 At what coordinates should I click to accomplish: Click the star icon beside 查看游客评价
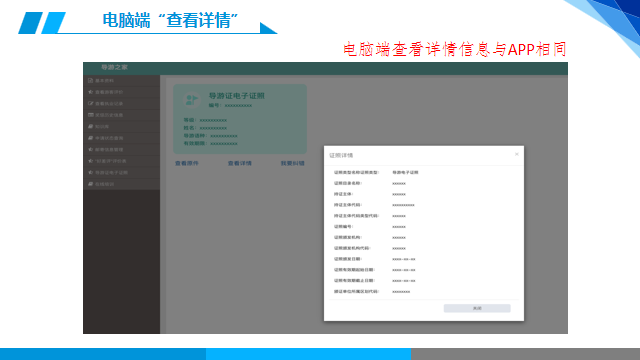91,92
